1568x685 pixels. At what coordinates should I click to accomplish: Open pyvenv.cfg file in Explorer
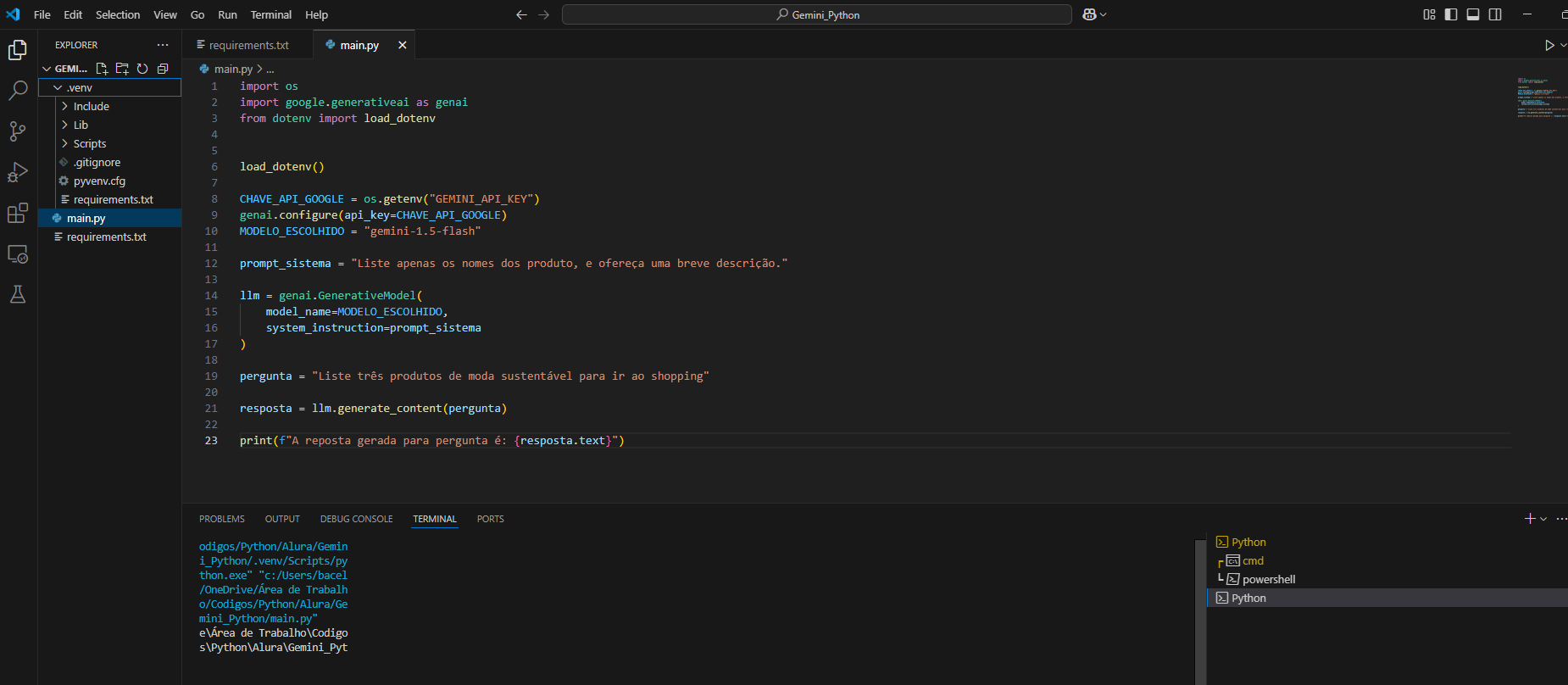tap(110, 181)
